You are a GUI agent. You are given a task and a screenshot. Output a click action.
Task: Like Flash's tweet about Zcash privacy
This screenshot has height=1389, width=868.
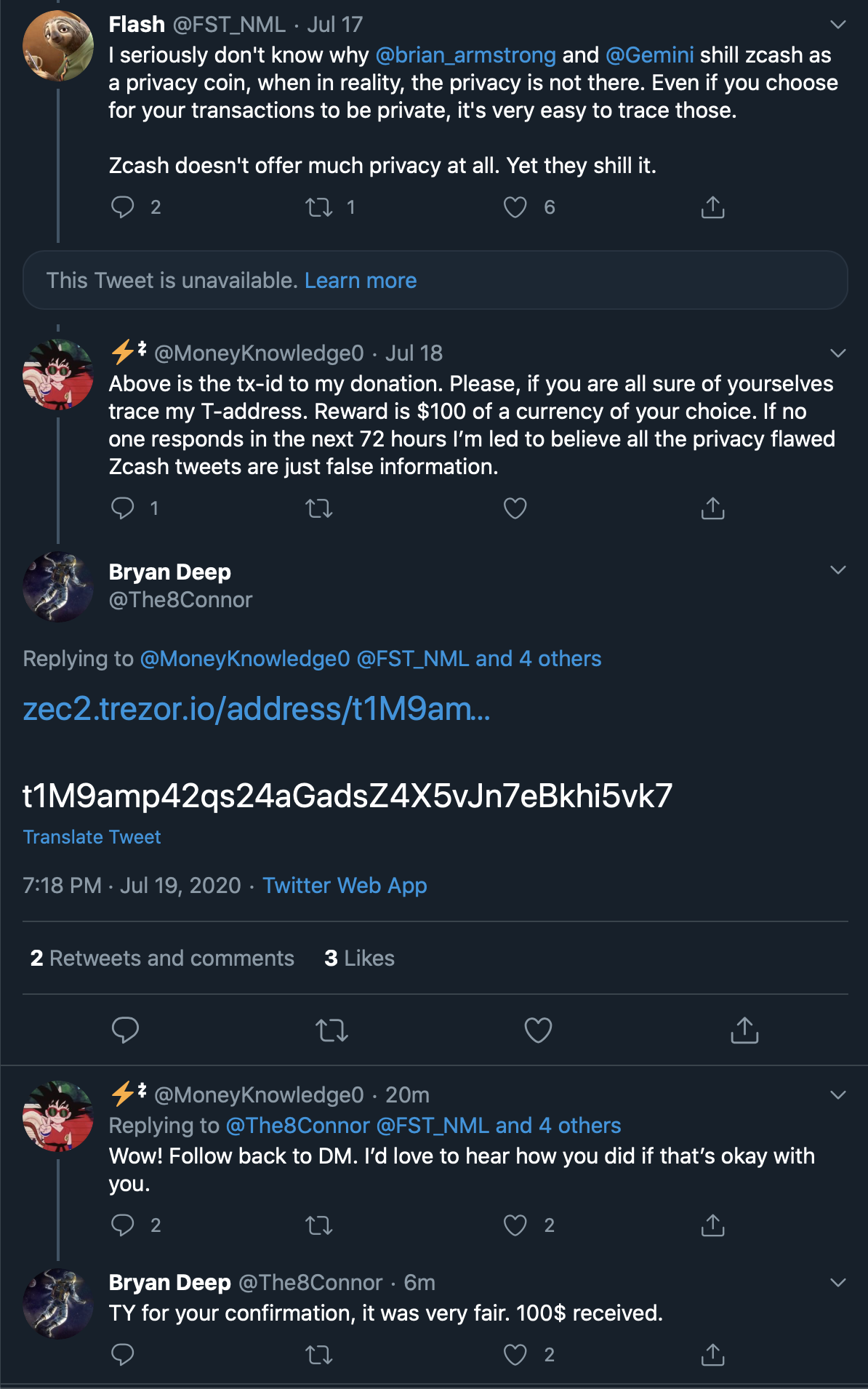(515, 207)
